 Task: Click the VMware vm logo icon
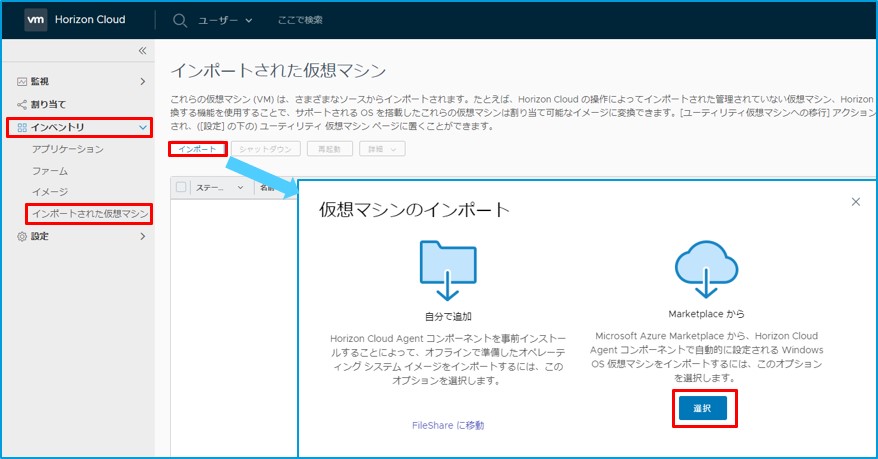[37, 20]
